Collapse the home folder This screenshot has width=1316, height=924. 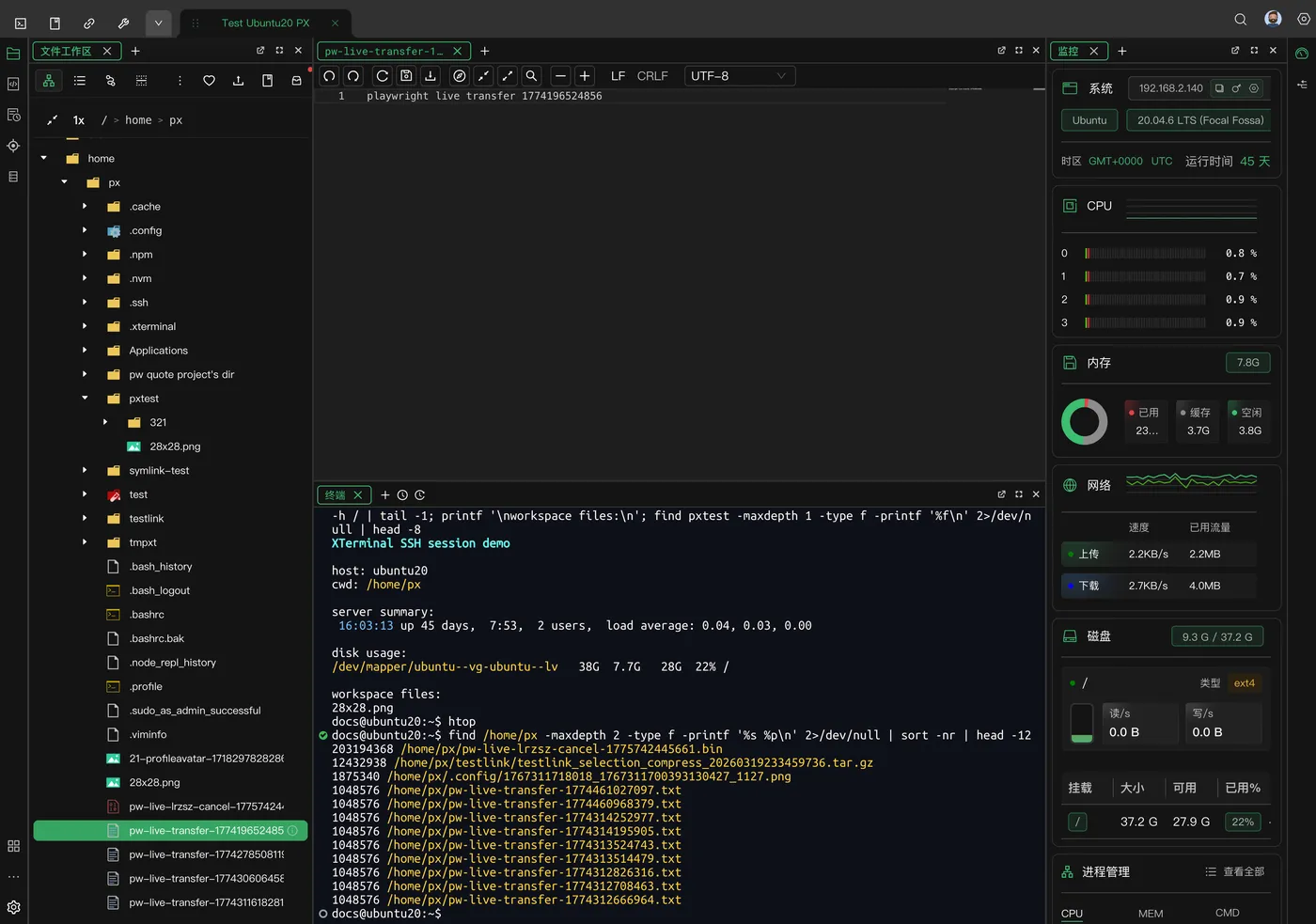[x=44, y=159]
